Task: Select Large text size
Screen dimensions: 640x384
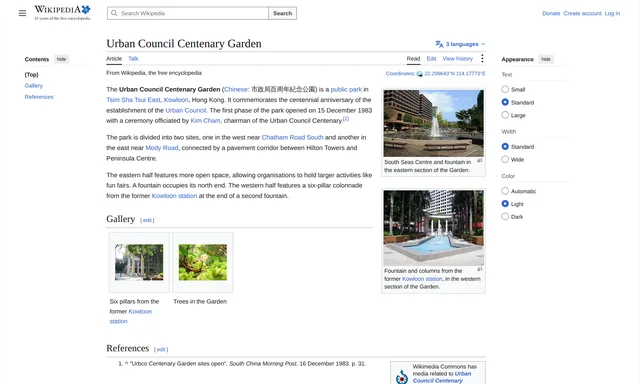Action: [x=505, y=115]
